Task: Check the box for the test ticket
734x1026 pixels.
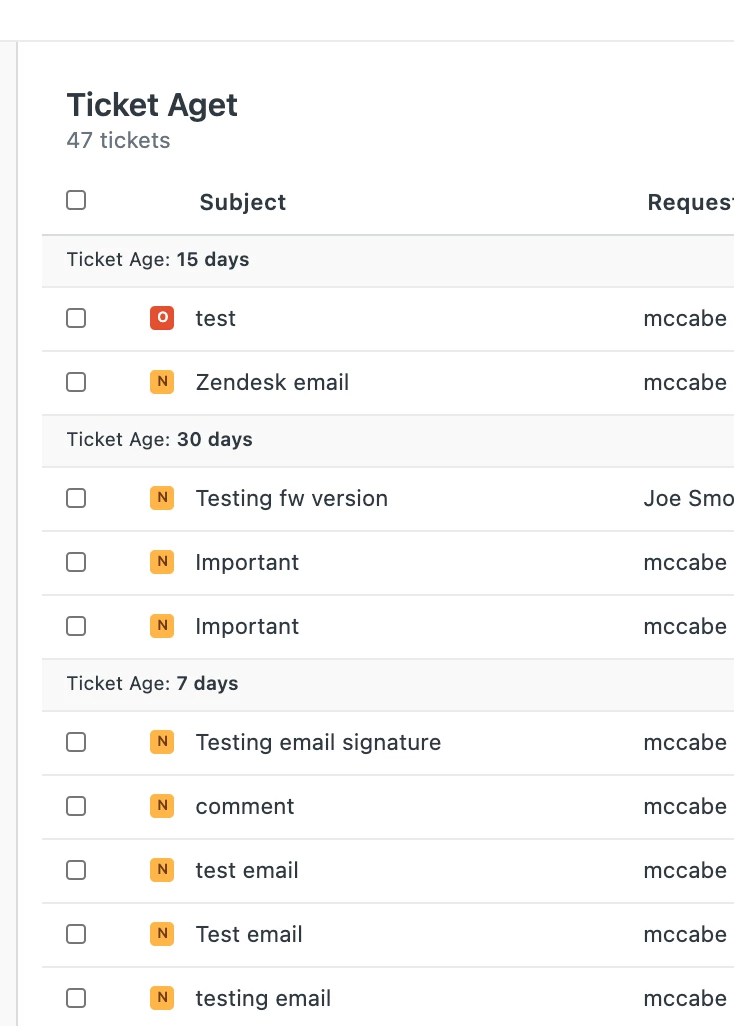Action: (x=76, y=318)
